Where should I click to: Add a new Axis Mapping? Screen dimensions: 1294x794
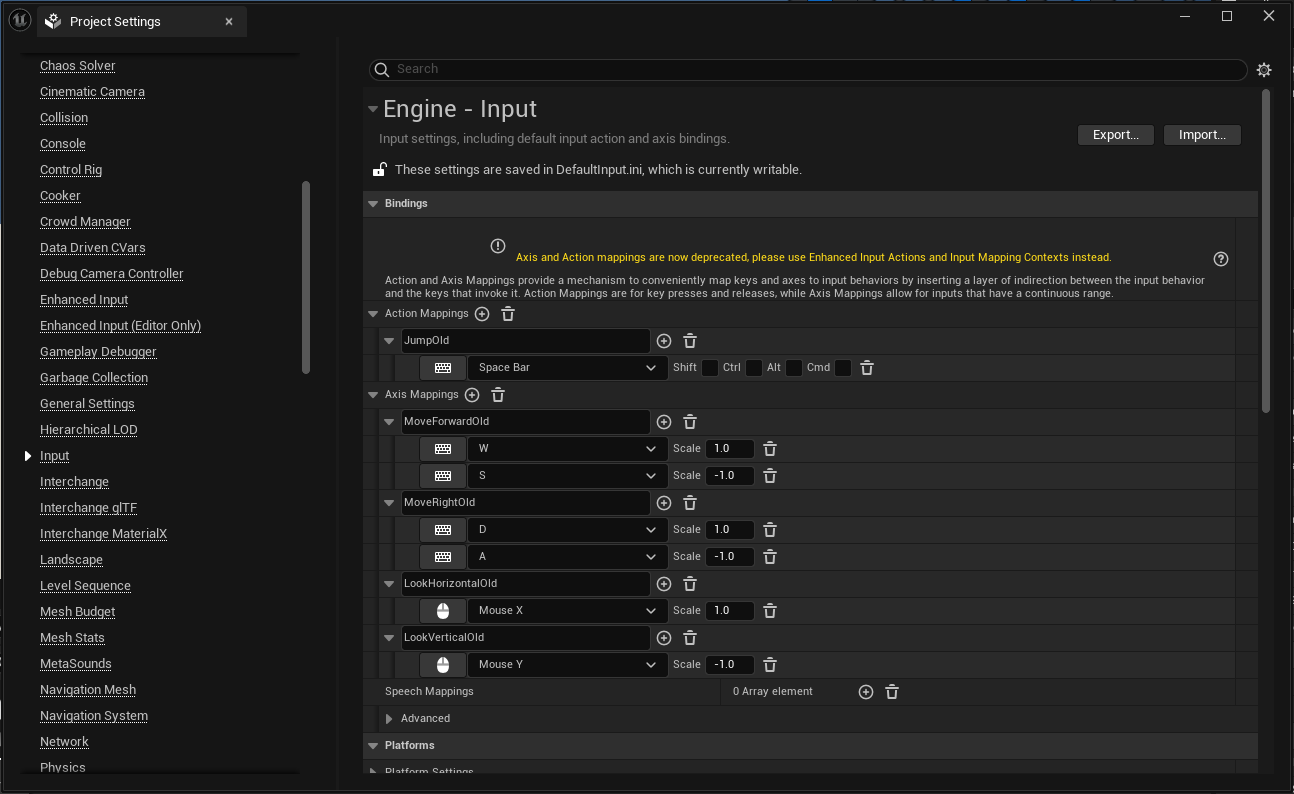[x=472, y=395]
